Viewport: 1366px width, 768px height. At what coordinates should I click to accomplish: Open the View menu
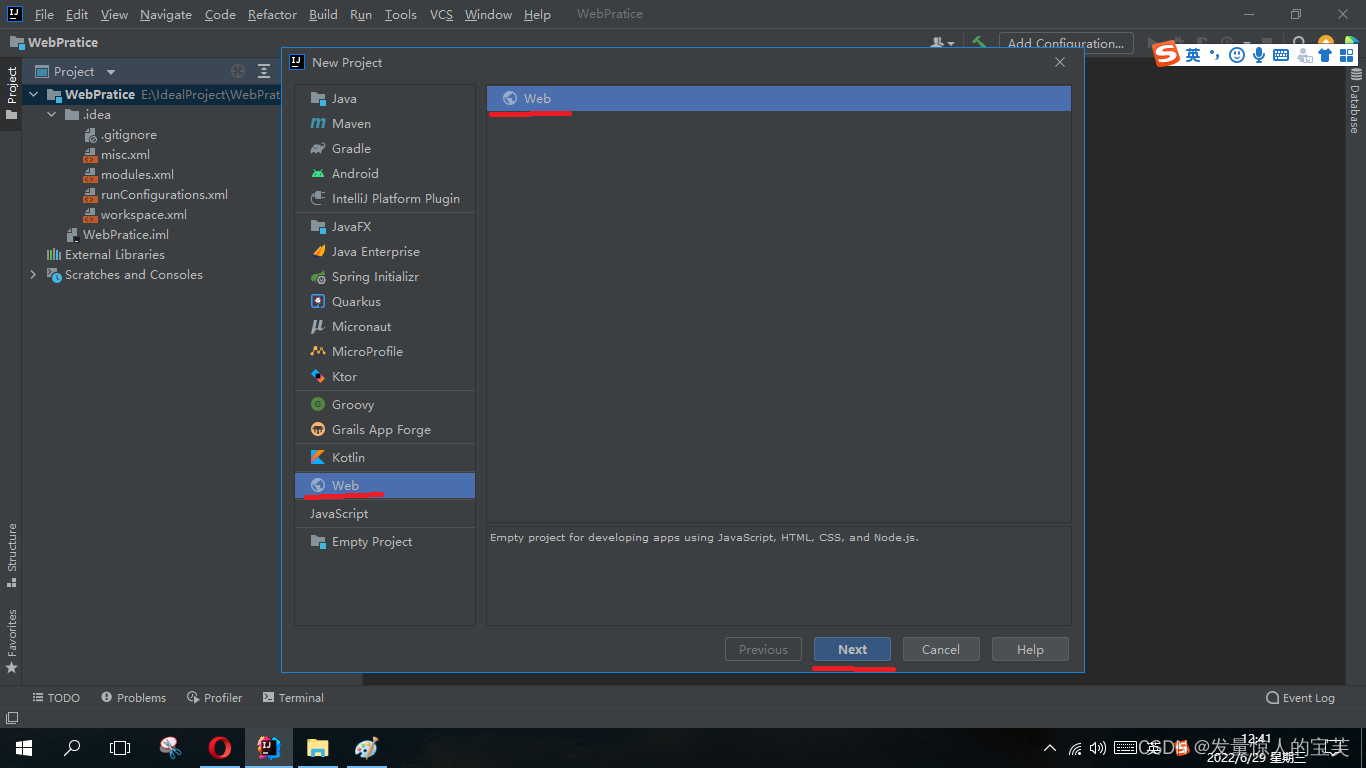(x=114, y=14)
